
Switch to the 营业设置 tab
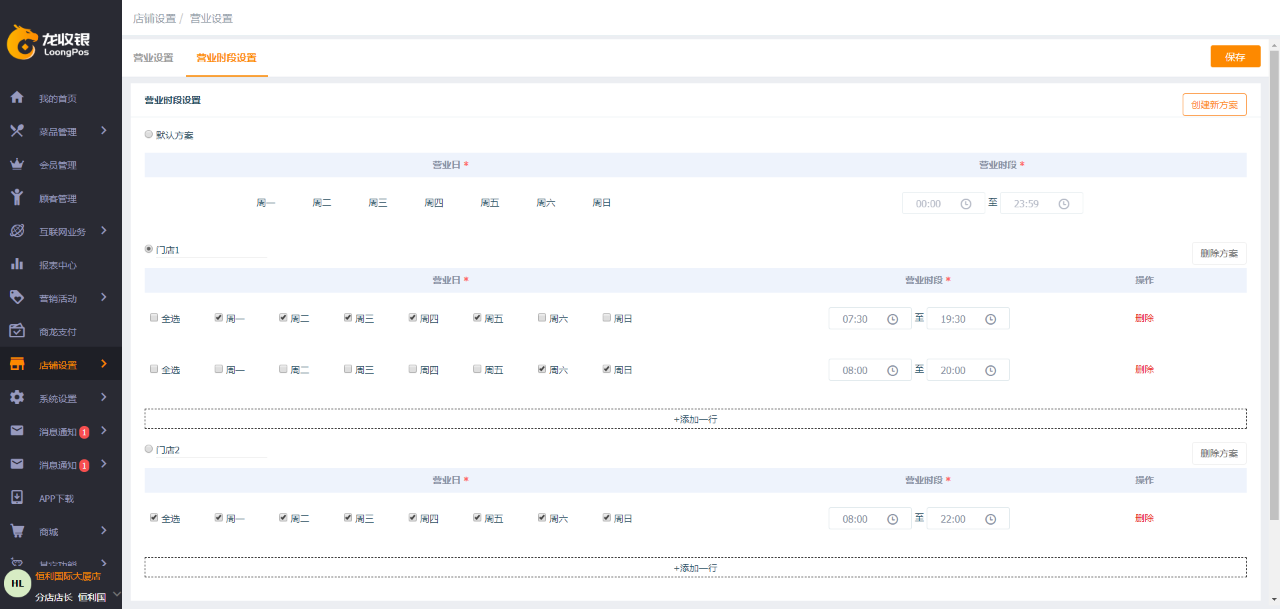tap(153, 58)
